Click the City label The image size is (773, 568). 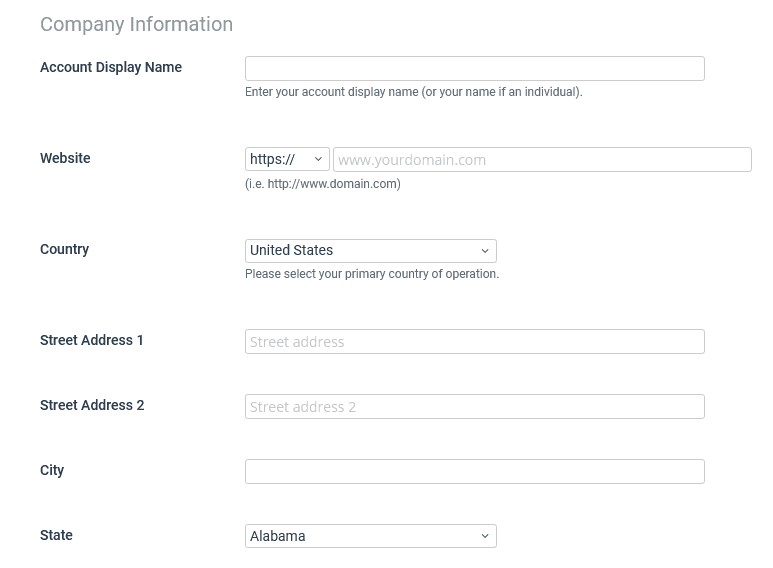coord(52,470)
